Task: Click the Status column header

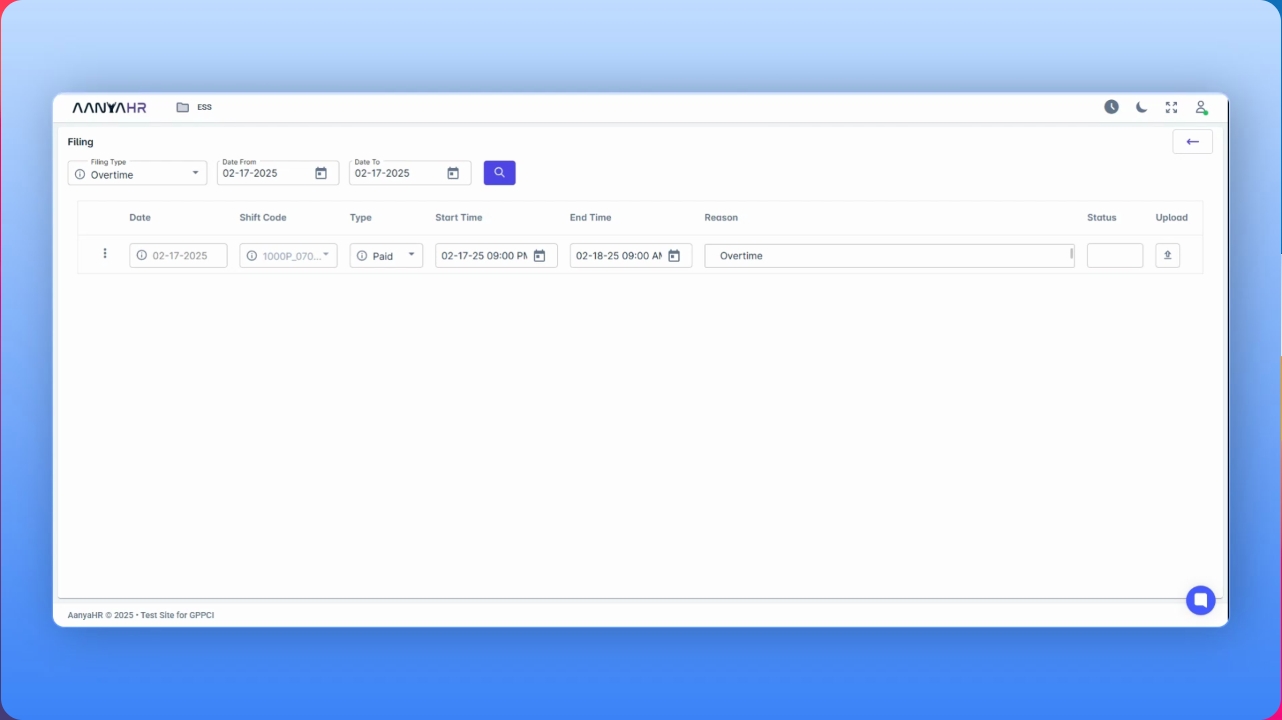Action: (1102, 217)
